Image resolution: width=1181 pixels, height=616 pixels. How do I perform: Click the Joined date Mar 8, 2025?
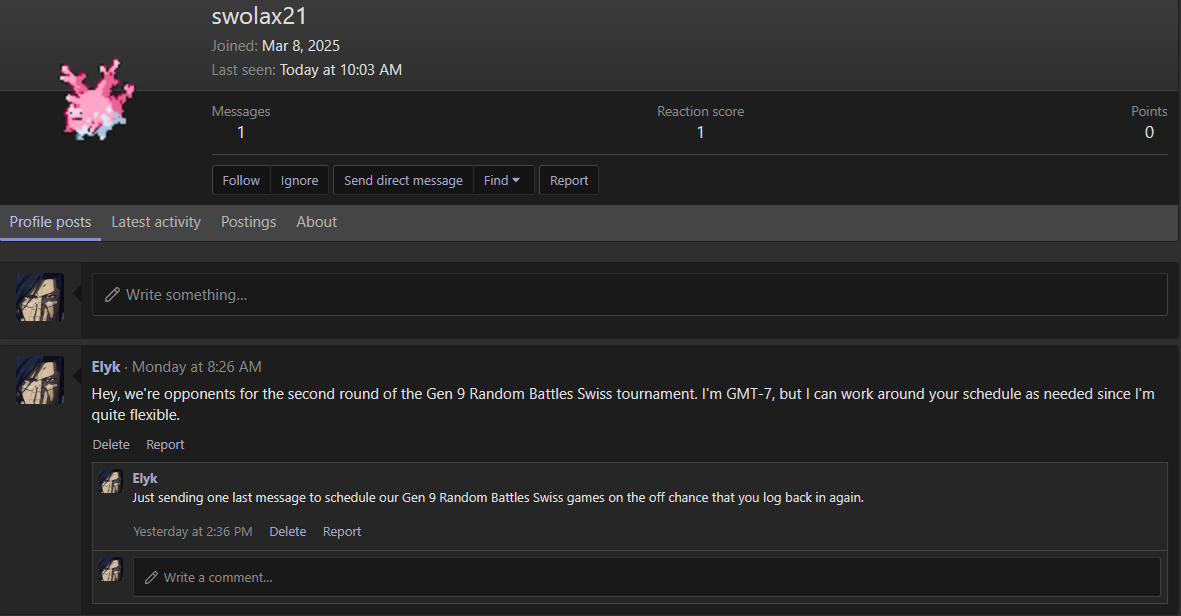[x=301, y=46]
